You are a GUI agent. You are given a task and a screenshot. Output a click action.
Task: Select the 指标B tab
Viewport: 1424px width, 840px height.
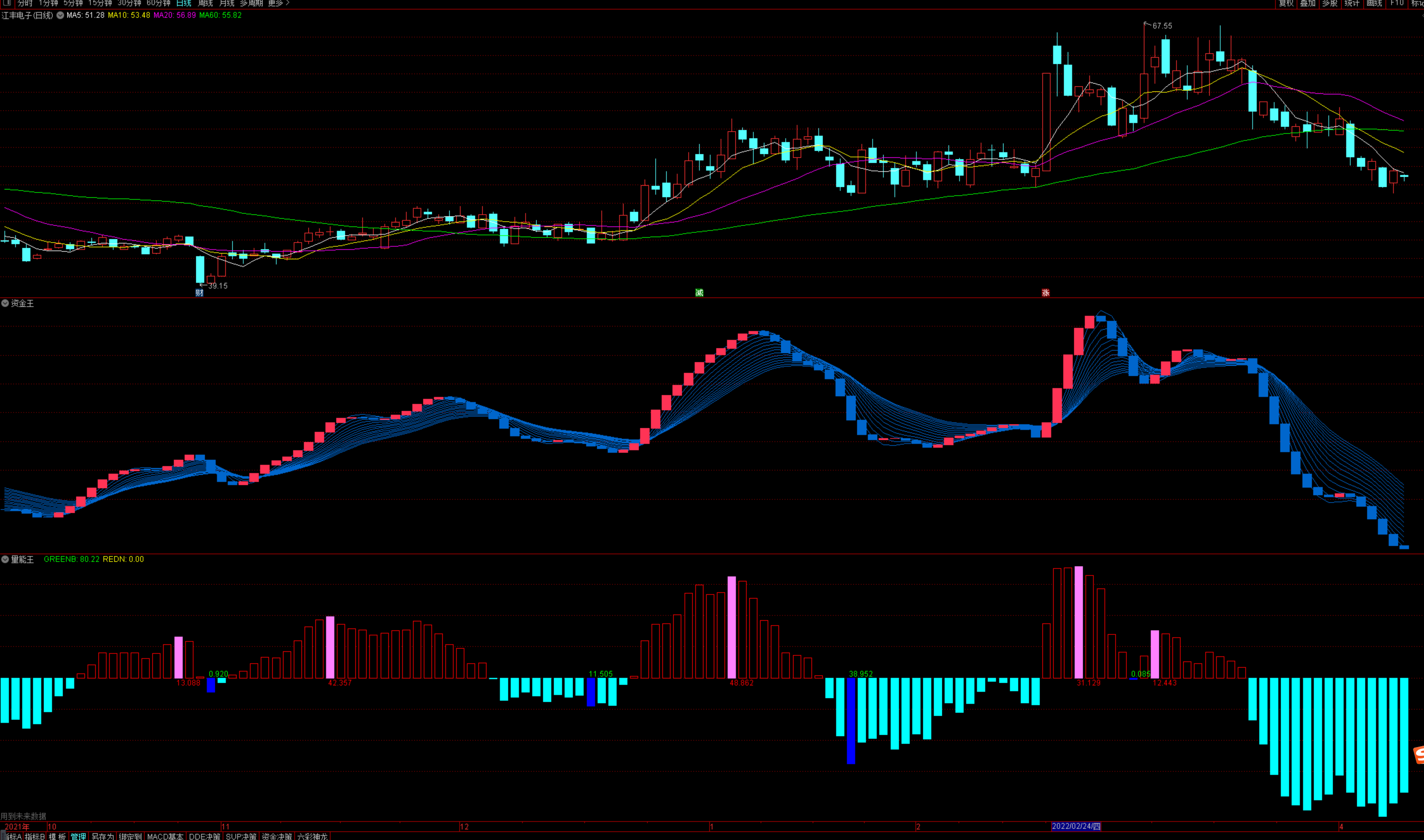[35, 836]
